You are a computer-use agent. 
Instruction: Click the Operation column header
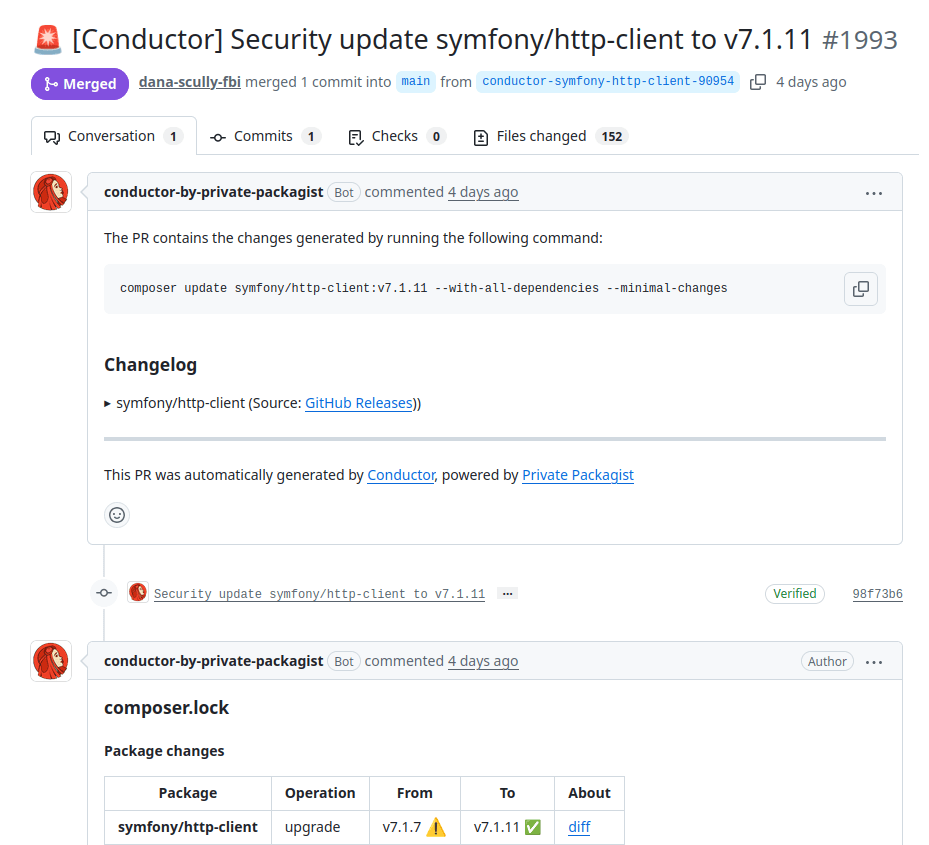pyautogui.click(x=321, y=793)
